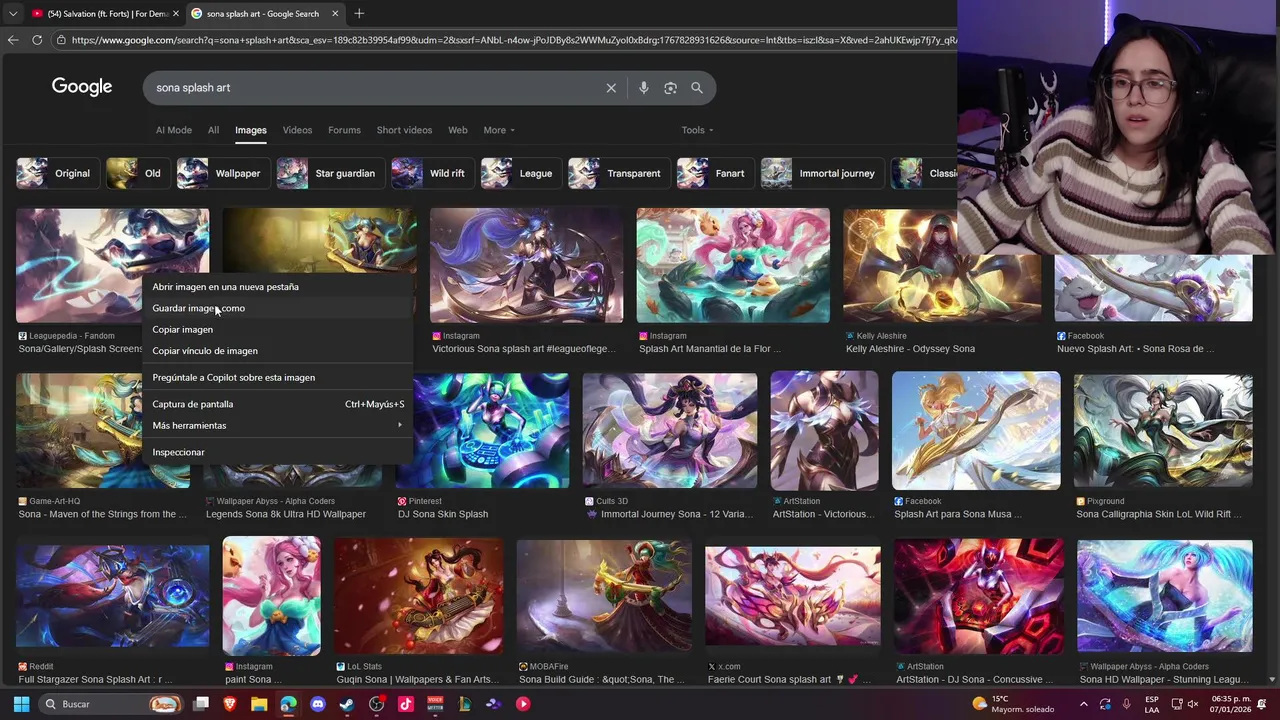
Task: Clear the search box text
Action: click(611, 88)
